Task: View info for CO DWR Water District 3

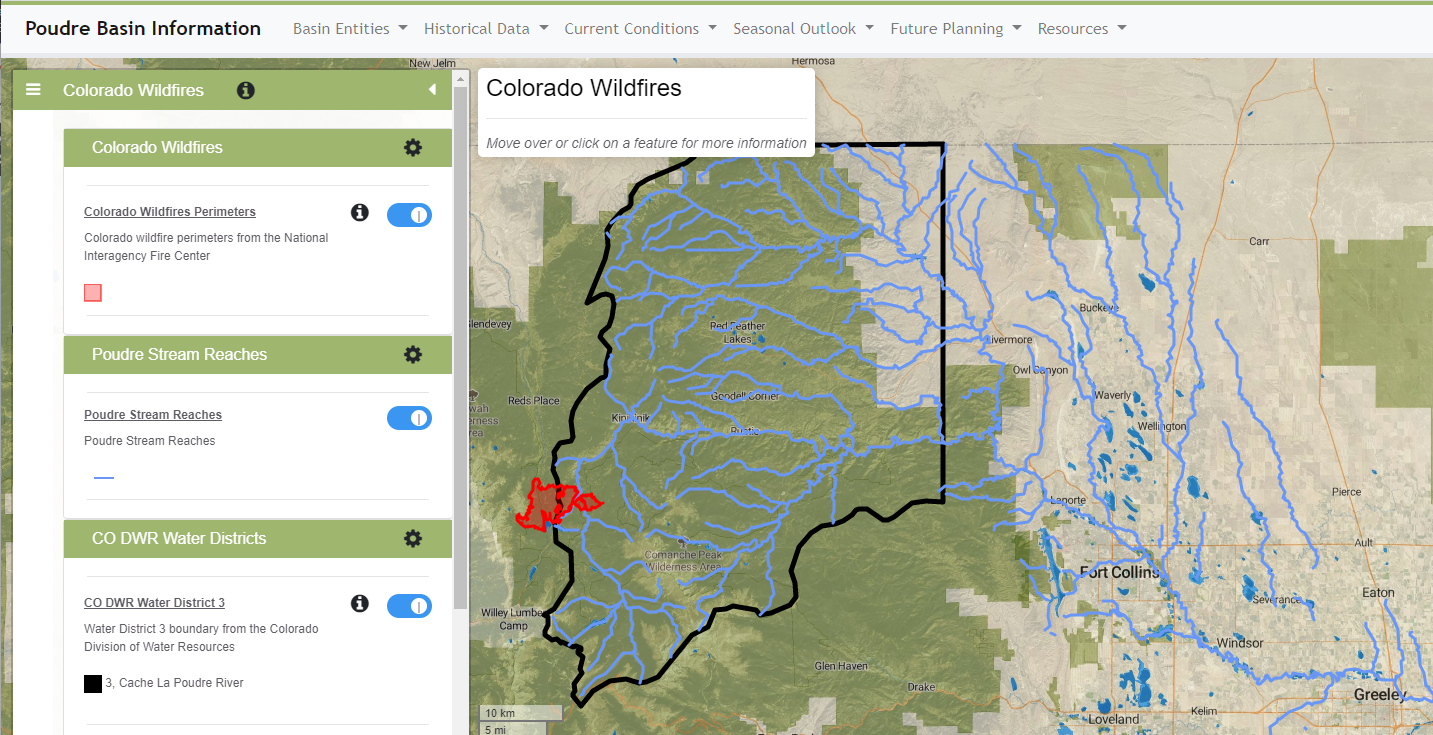Action: pyautogui.click(x=359, y=603)
